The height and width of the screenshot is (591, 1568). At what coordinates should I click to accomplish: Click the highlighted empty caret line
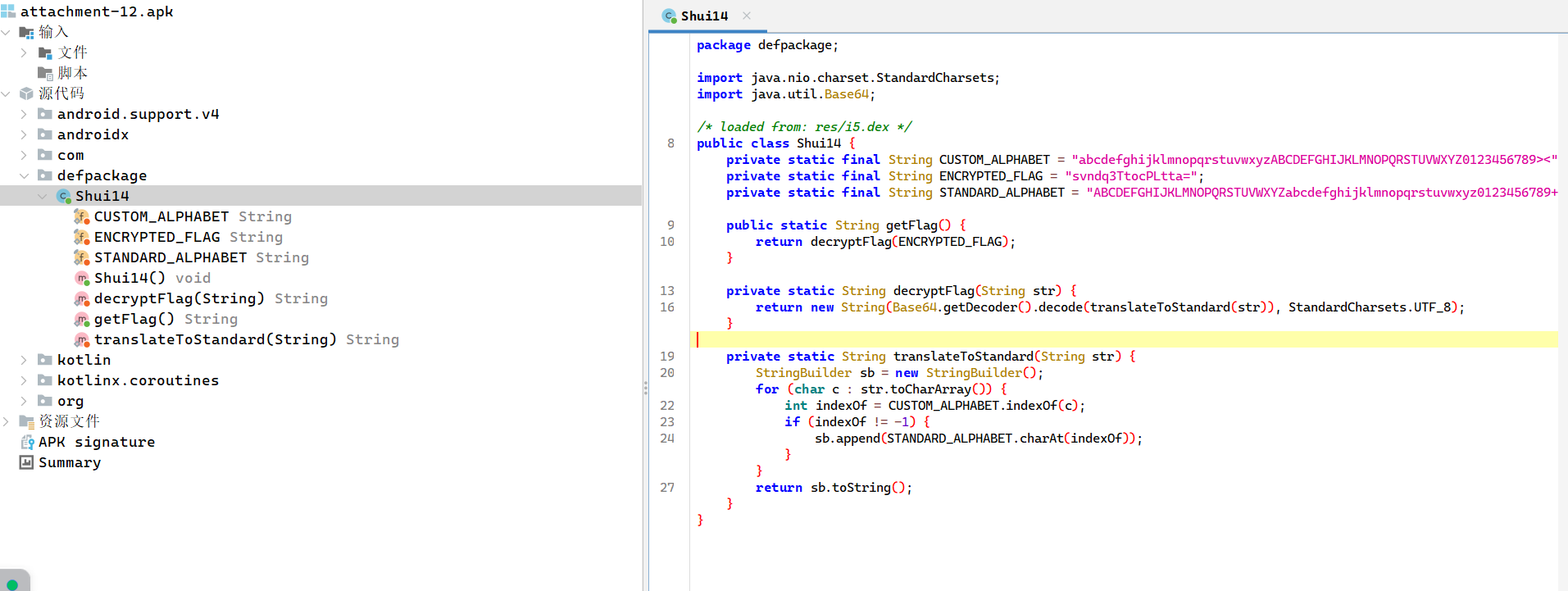point(1124,339)
